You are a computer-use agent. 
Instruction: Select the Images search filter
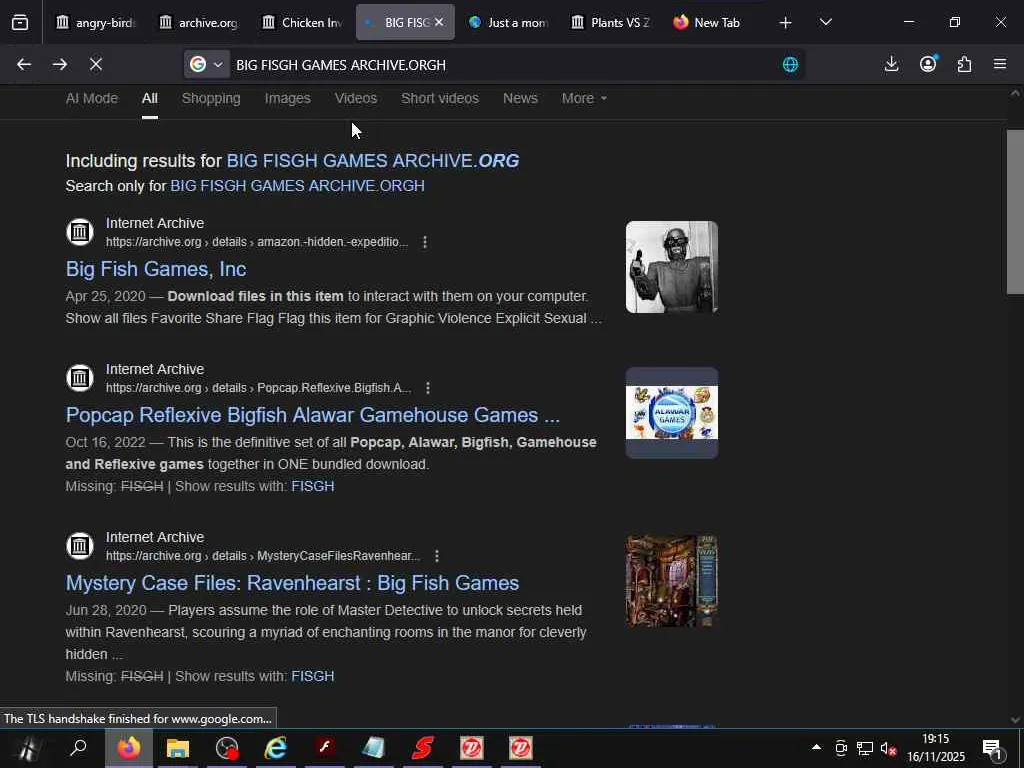[x=287, y=98]
